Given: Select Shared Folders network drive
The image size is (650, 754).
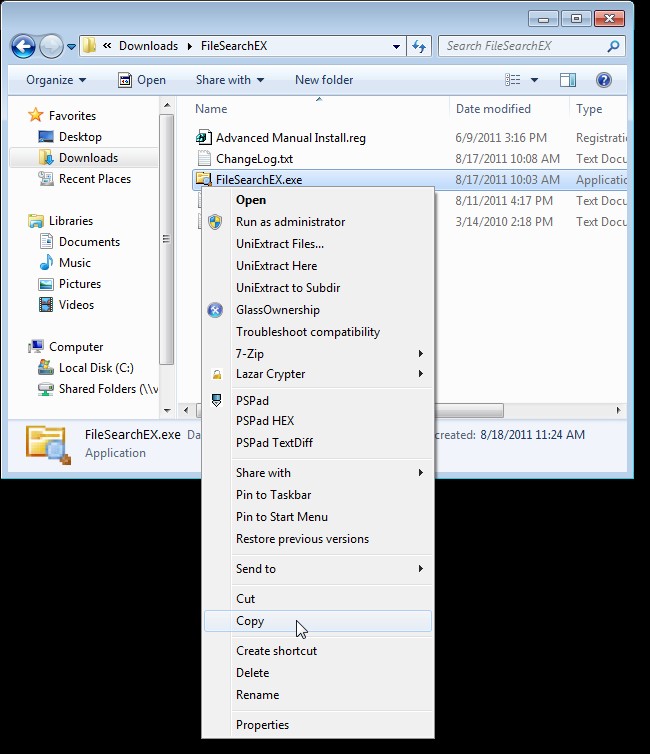Looking at the screenshot, I should 98,389.
